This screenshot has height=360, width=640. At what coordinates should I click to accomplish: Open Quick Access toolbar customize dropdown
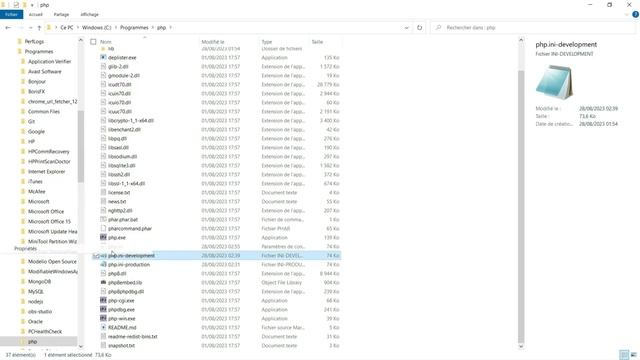pos(32,5)
